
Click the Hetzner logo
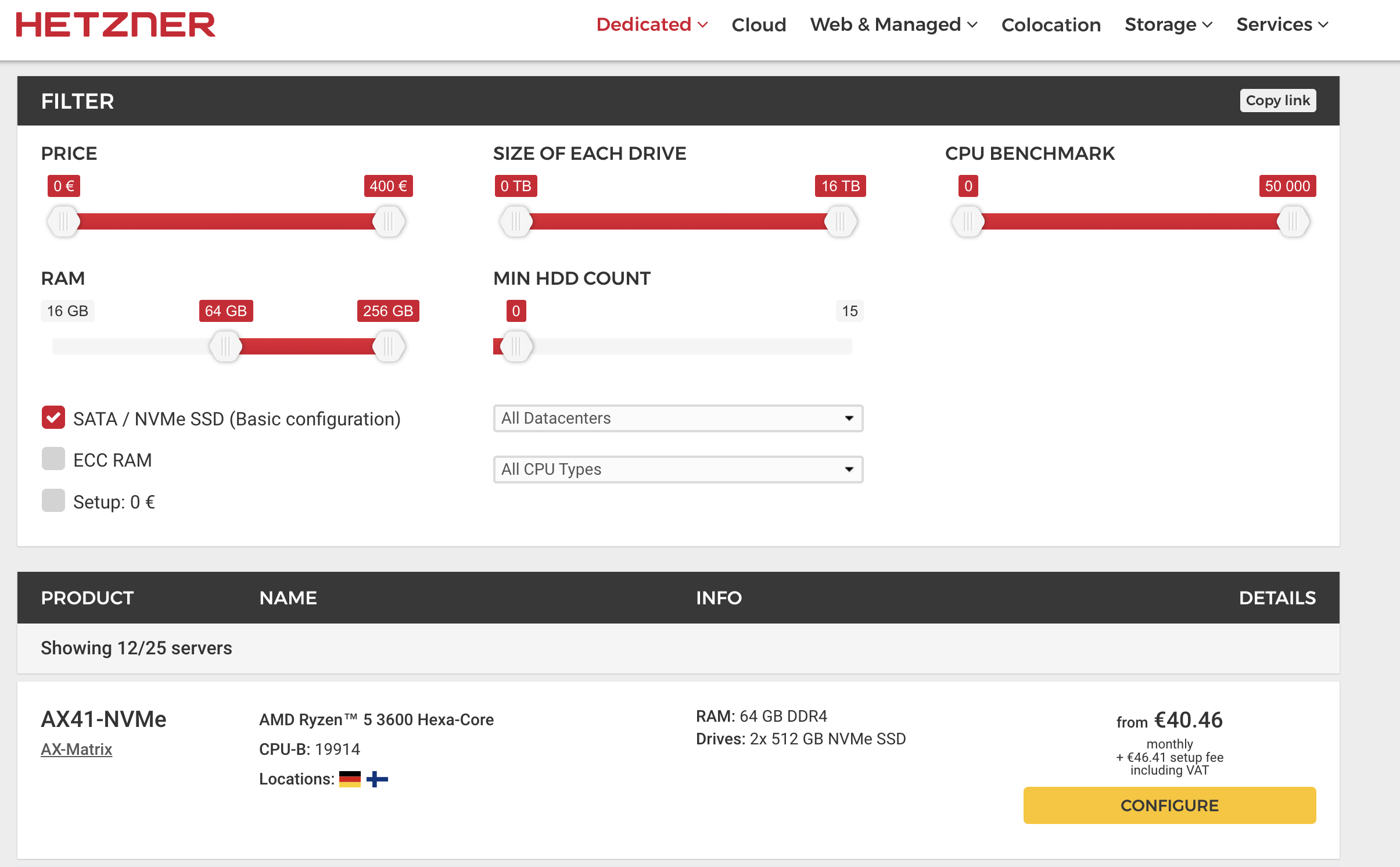point(116,25)
